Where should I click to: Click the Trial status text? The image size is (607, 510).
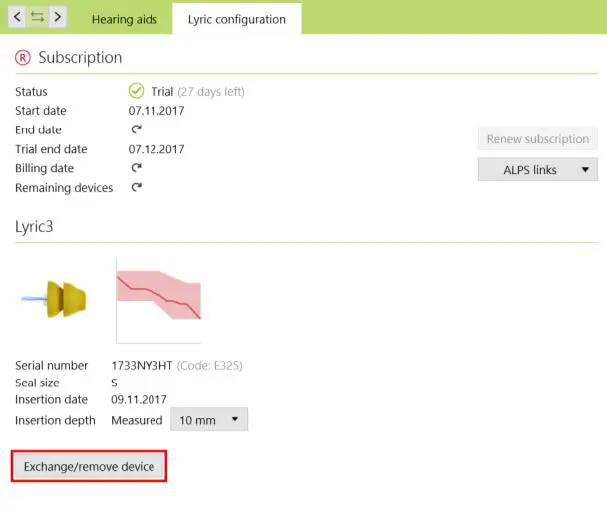pos(162,92)
